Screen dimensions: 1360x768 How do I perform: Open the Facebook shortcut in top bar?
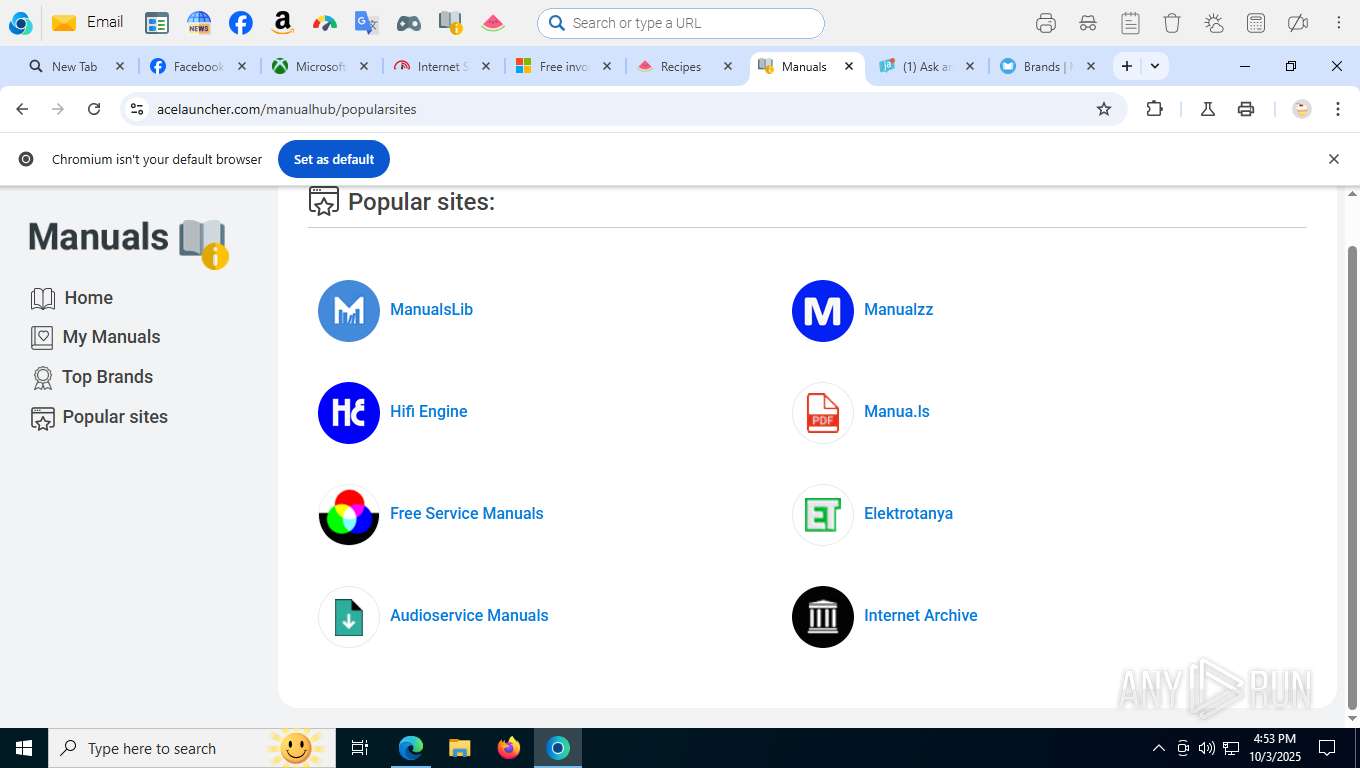[x=241, y=23]
